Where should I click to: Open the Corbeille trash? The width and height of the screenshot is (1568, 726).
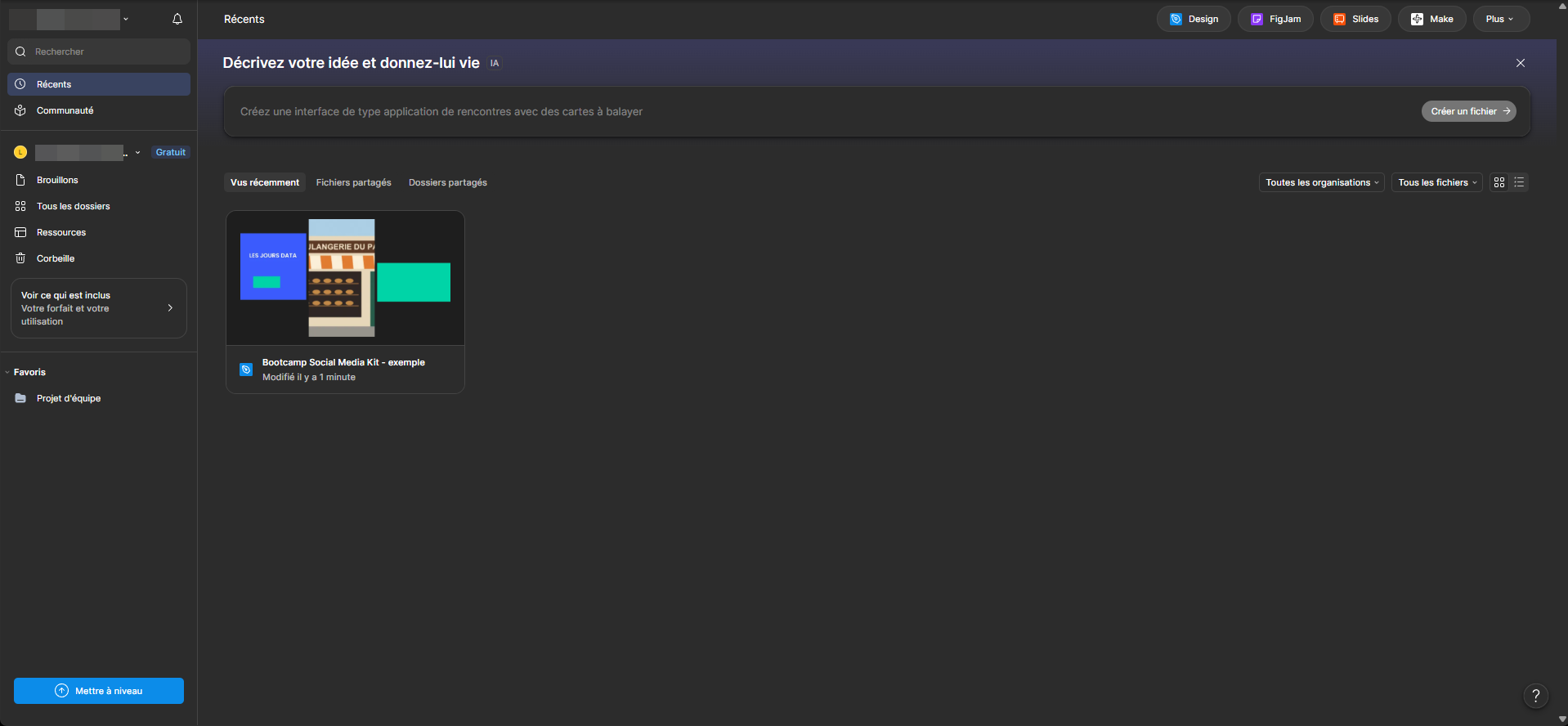(99, 258)
